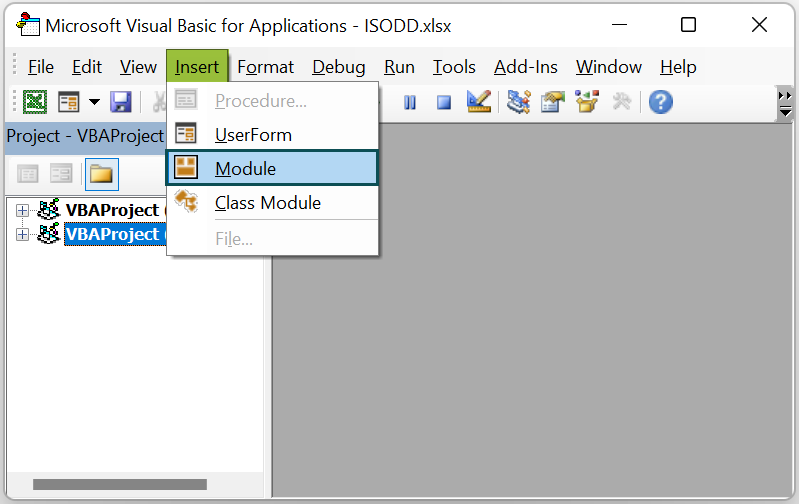Open the Run menu
799x504 pixels.
coord(399,67)
